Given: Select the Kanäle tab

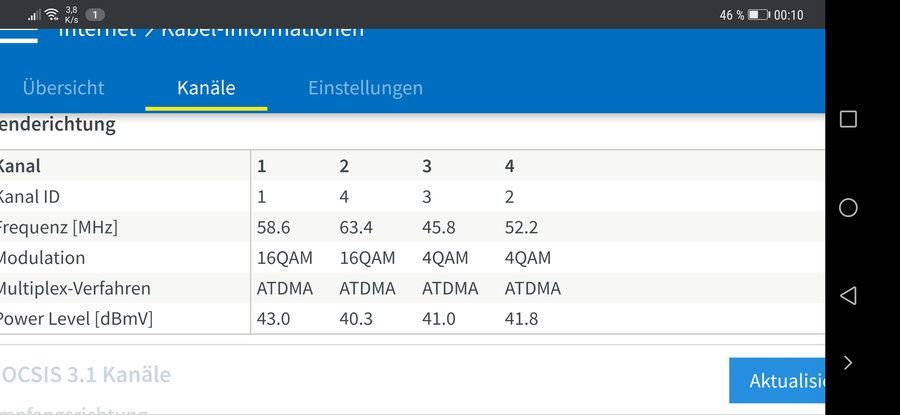Looking at the screenshot, I should tap(206, 88).
